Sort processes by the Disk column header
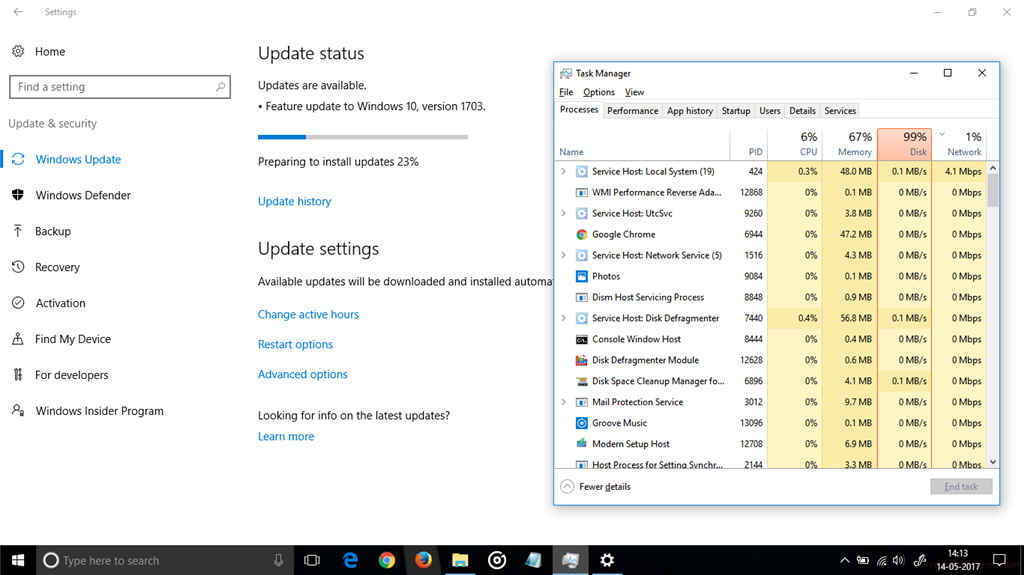This screenshot has height=575, width=1024. click(904, 144)
